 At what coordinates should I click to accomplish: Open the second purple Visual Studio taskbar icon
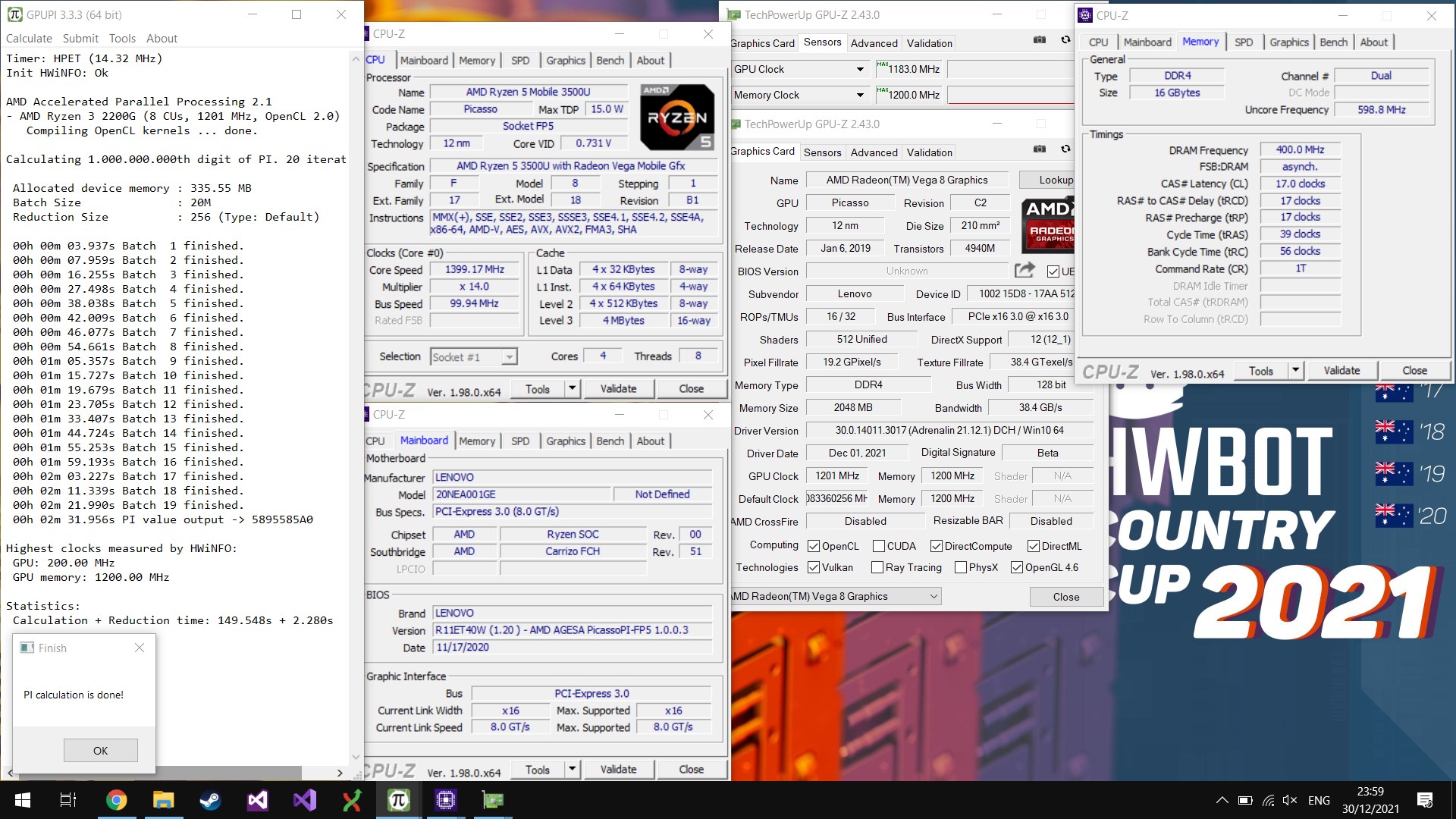pos(304,800)
